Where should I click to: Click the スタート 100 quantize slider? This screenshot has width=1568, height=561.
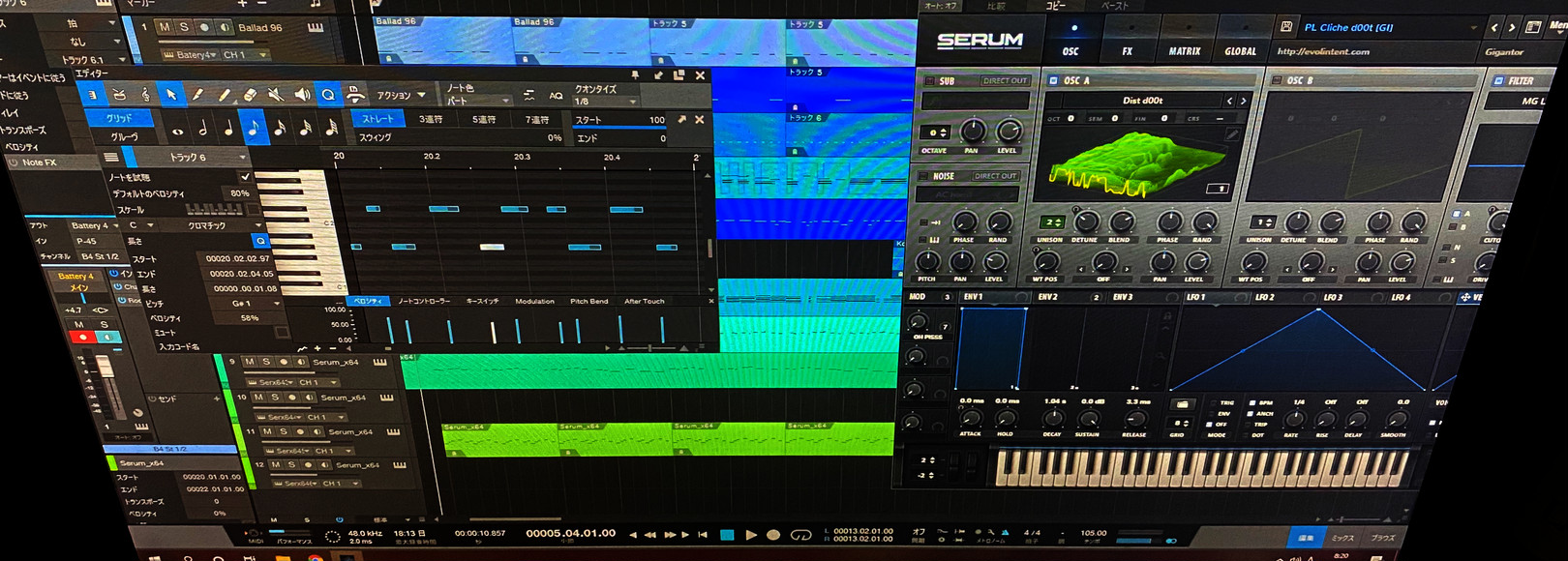(619, 120)
